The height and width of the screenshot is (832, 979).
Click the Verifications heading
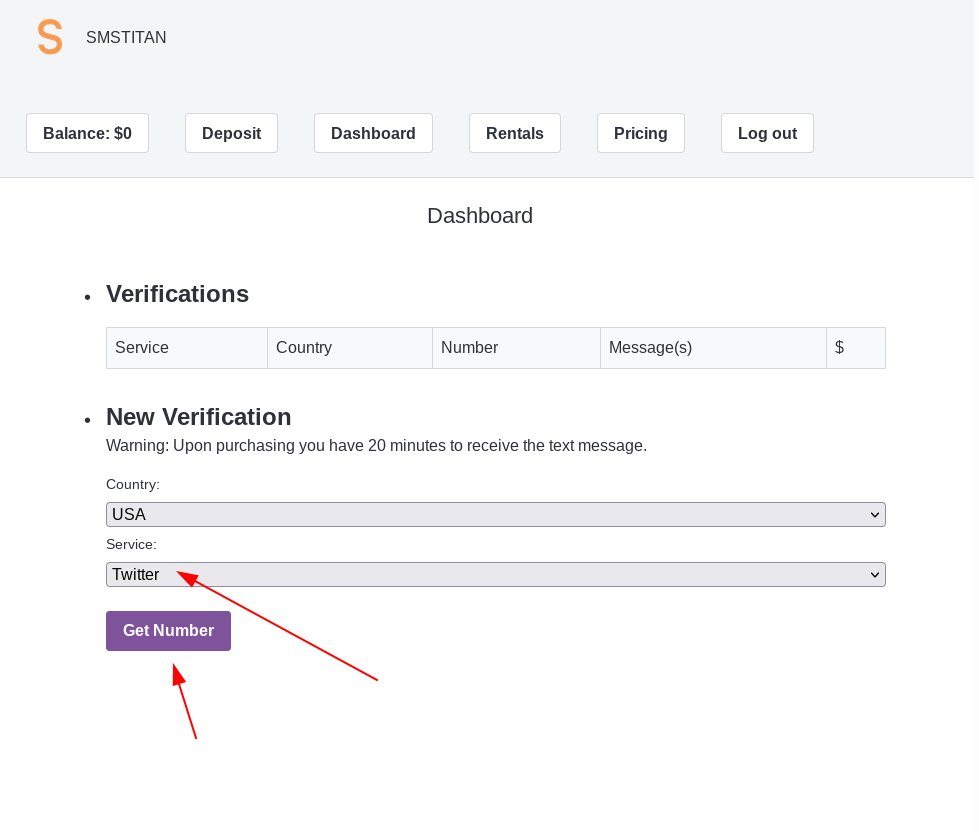coord(177,294)
